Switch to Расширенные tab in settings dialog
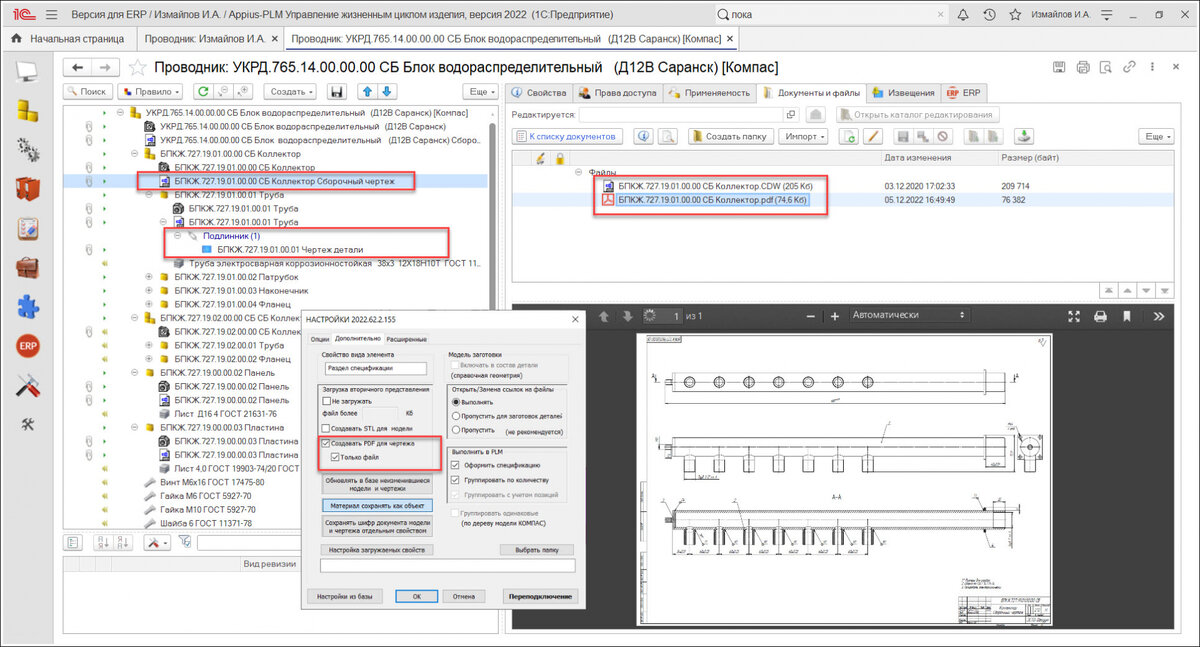Viewport: 1200px width, 647px height. 407,339
